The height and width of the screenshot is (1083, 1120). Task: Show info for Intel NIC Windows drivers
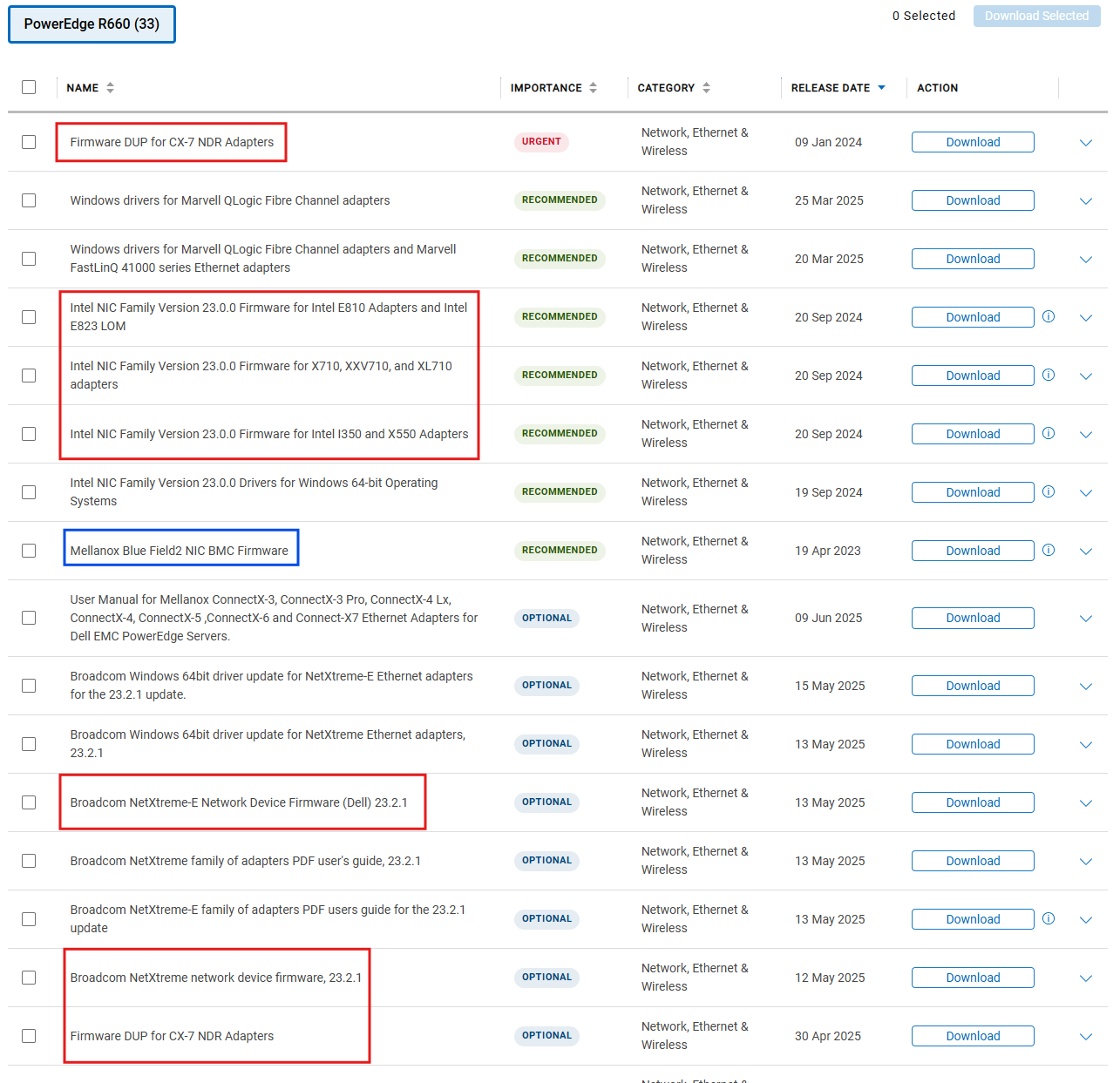pos(1049,491)
